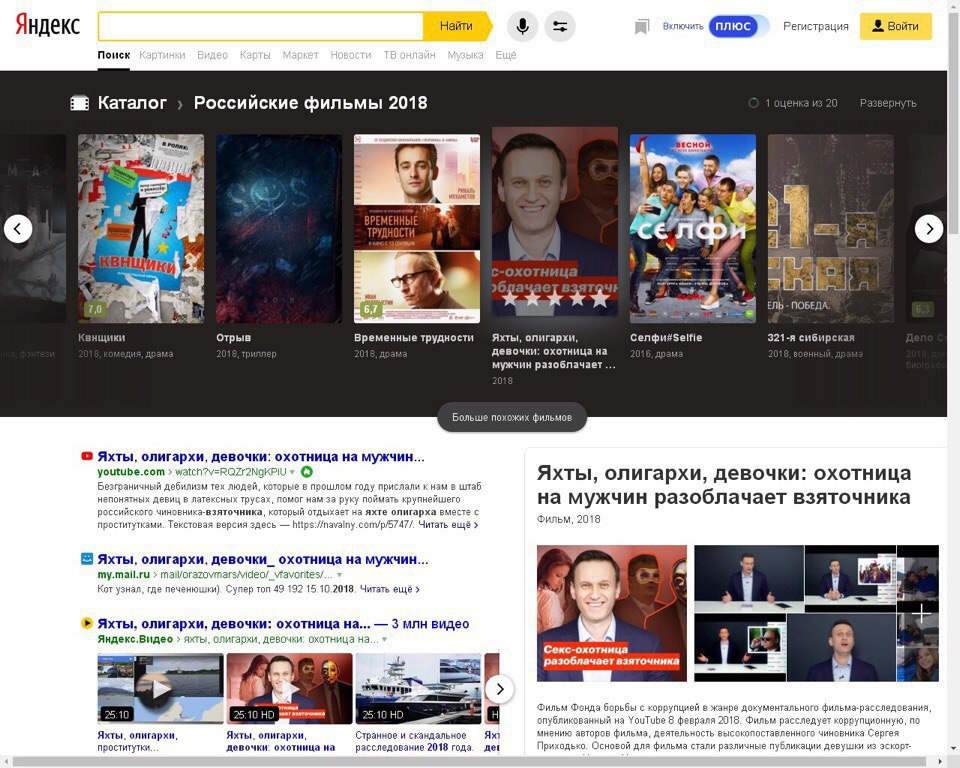Open the Музыка tab

pos(465,55)
